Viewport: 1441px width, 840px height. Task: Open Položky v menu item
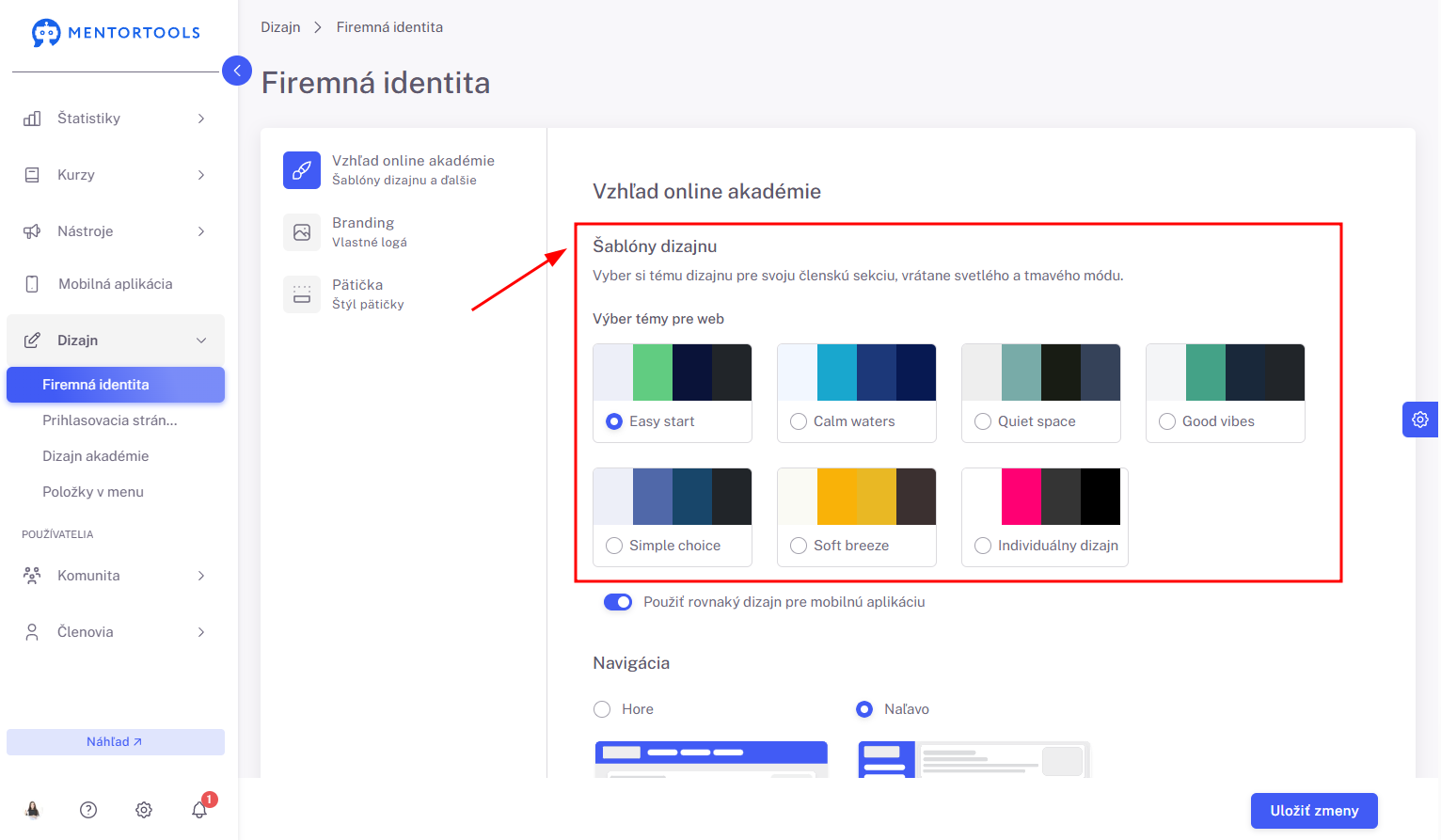[93, 492]
